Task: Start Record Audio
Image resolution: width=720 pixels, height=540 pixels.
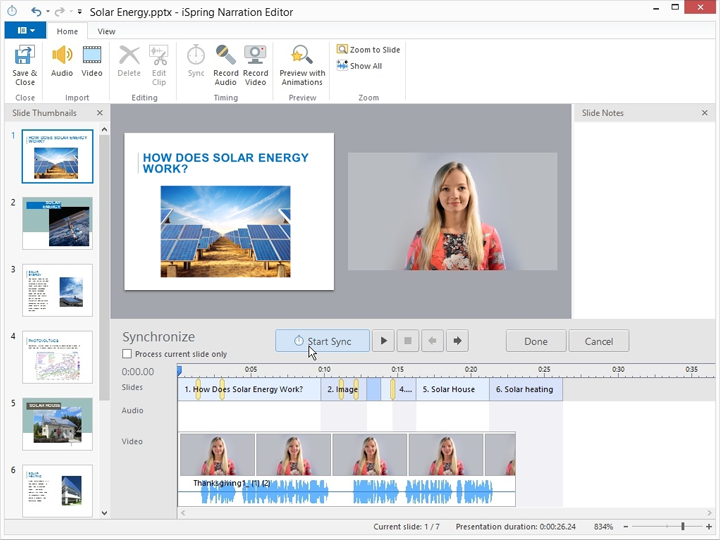Action: pos(225,65)
